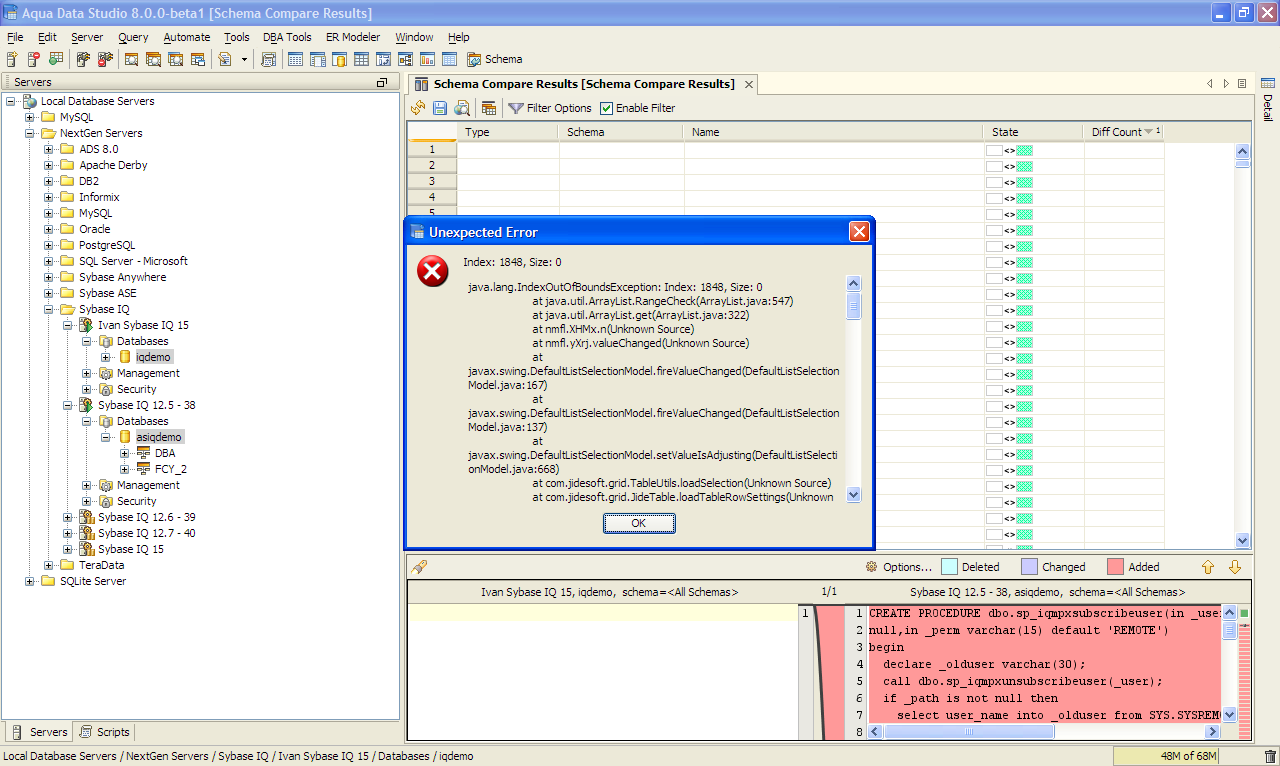The height and width of the screenshot is (766, 1280).
Task: Select the Sybase IQ 12.7 - 40 server
Action: [x=146, y=533]
